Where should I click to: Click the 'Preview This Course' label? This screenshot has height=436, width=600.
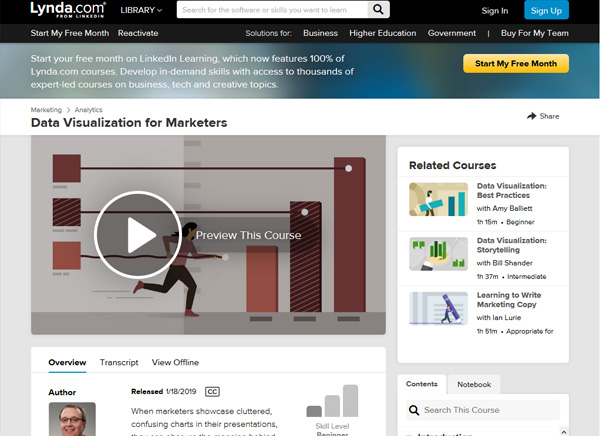coord(248,235)
